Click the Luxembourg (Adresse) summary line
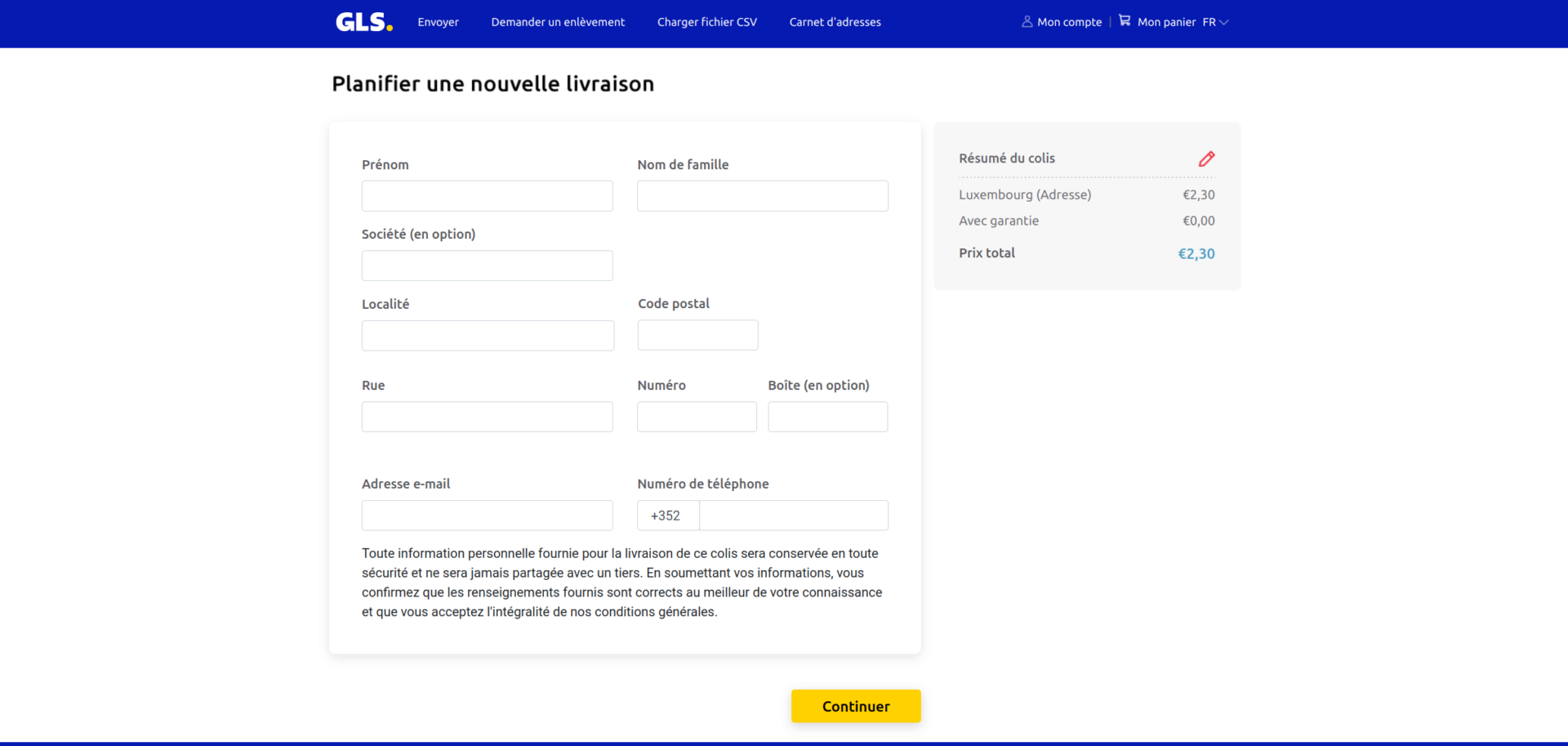Viewport: 1568px width, 746px height. (1087, 194)
